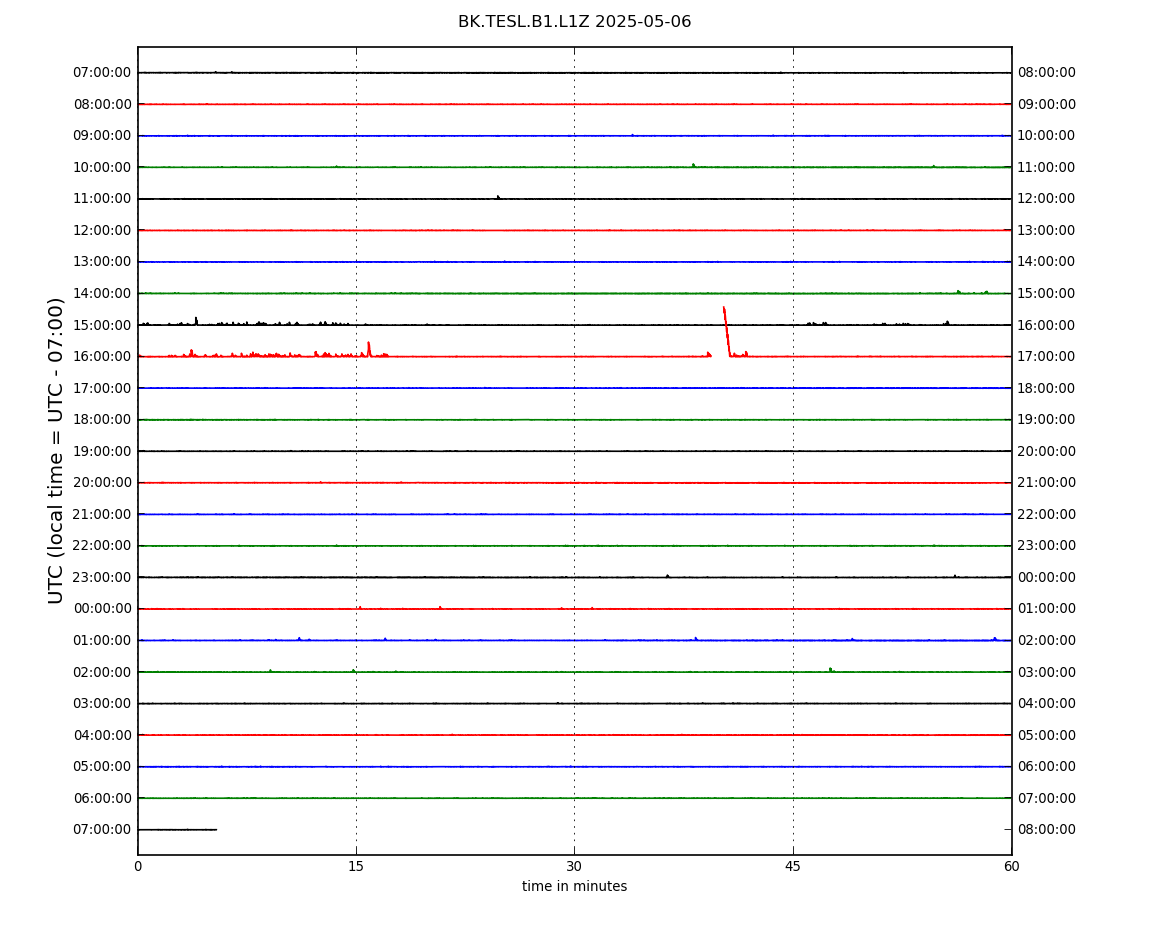Click right-axis end time label 23:00:00
1150x950 pixels.
(x=1047, y=546)
